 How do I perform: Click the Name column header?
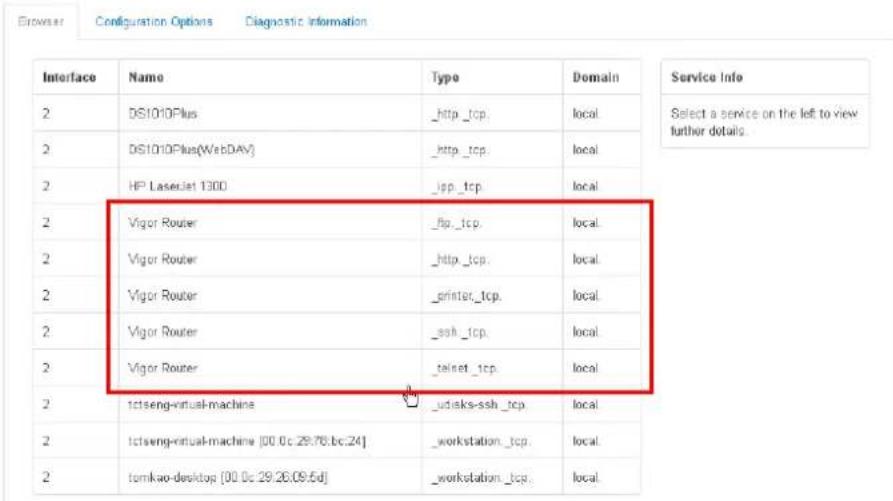[146, 77]
